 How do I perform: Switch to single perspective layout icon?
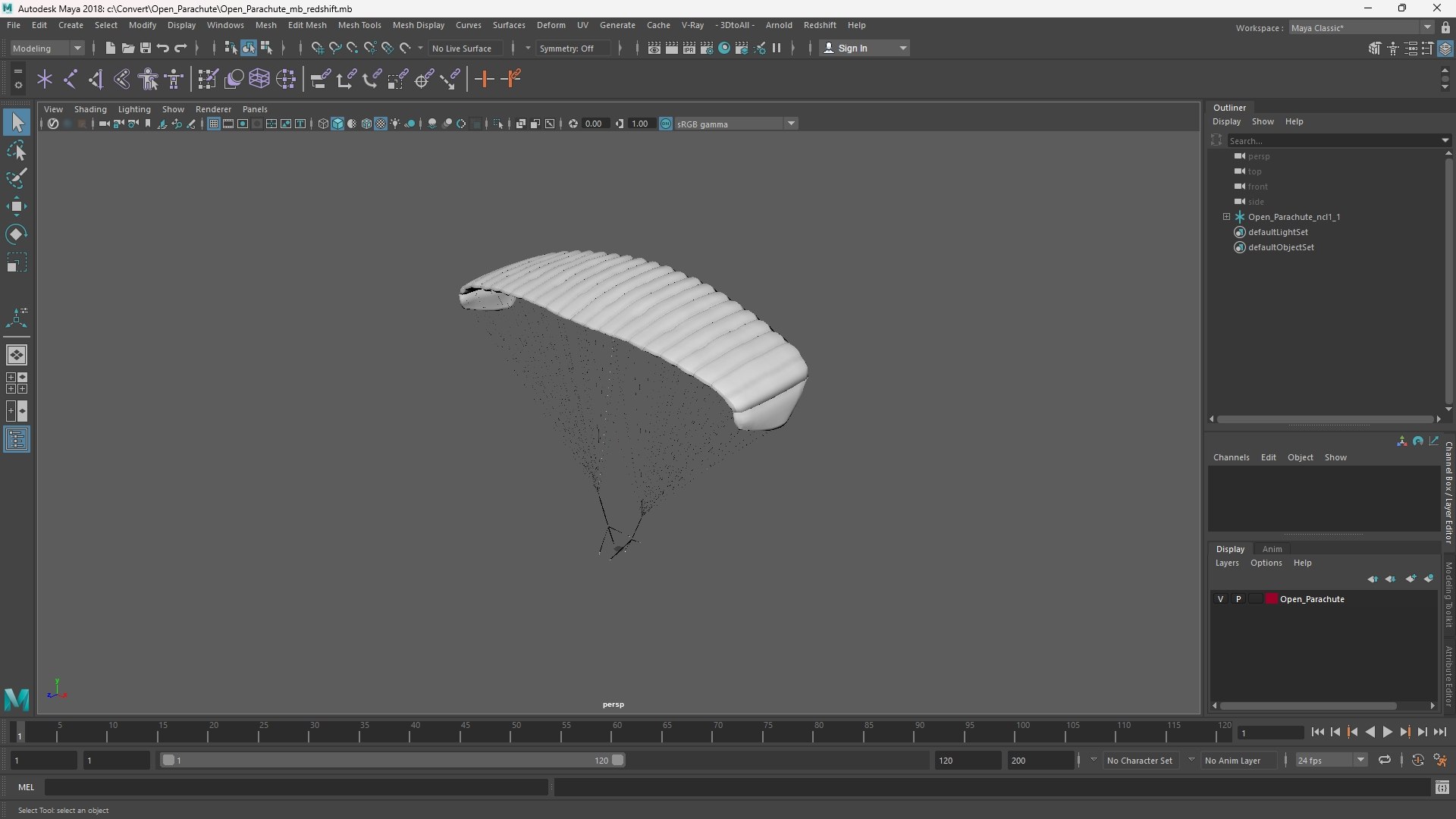tap(17, 354)
